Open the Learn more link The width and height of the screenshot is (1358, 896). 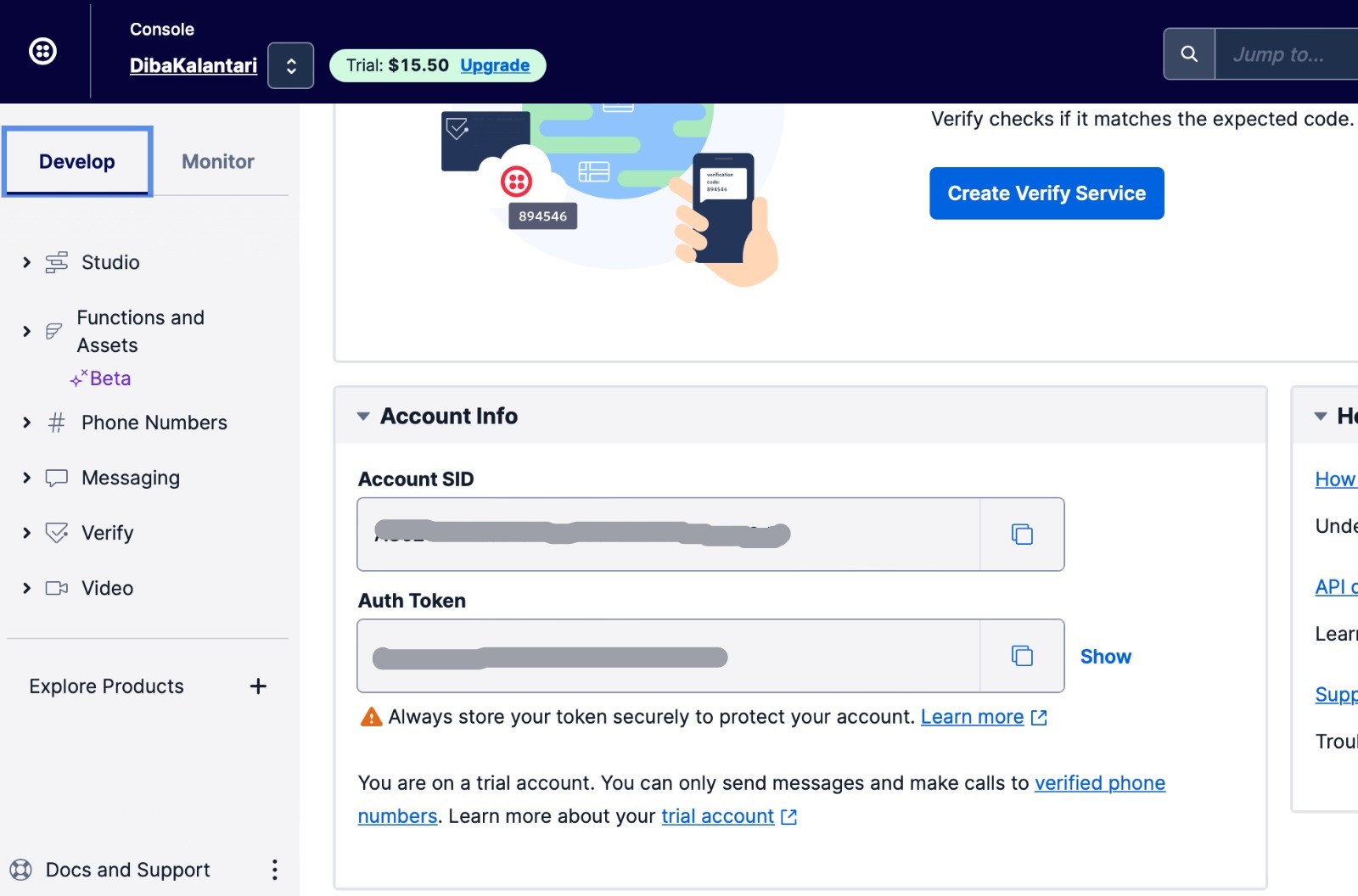coord(972,717)
